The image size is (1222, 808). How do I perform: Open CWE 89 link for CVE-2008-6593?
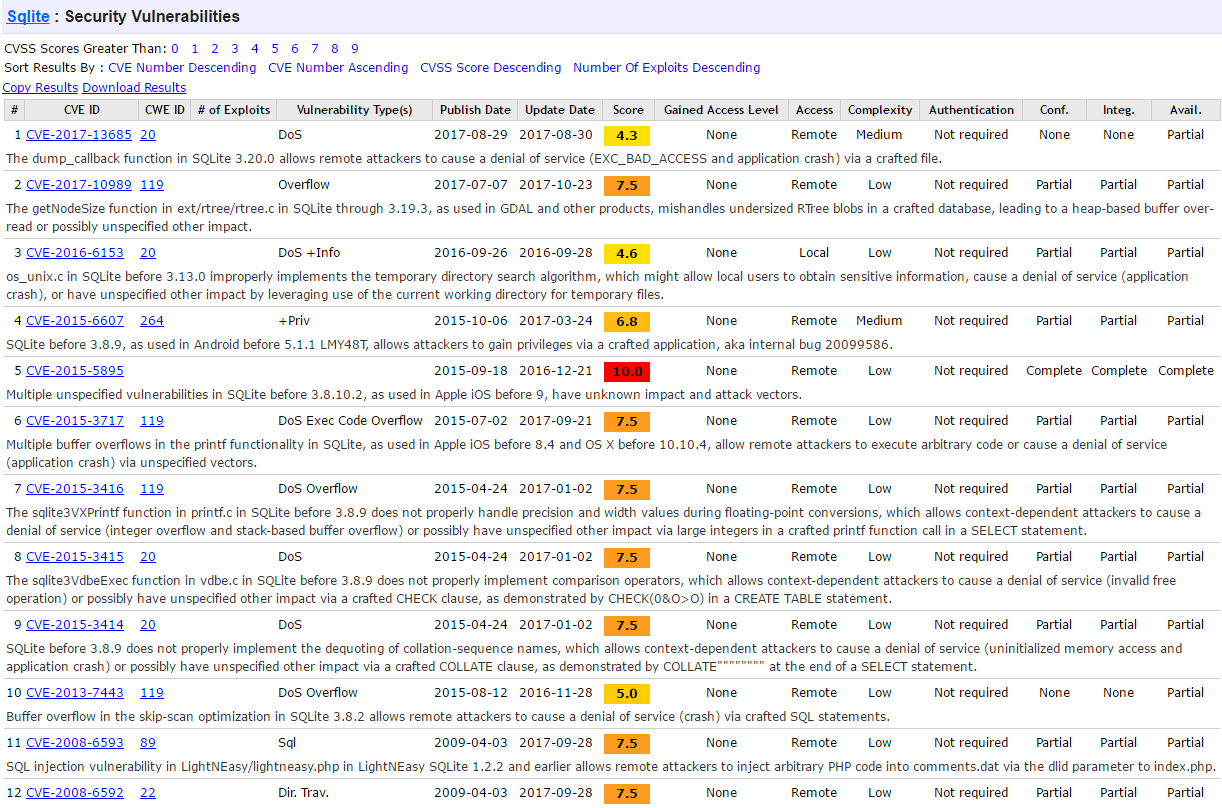[x=148, y=743]
